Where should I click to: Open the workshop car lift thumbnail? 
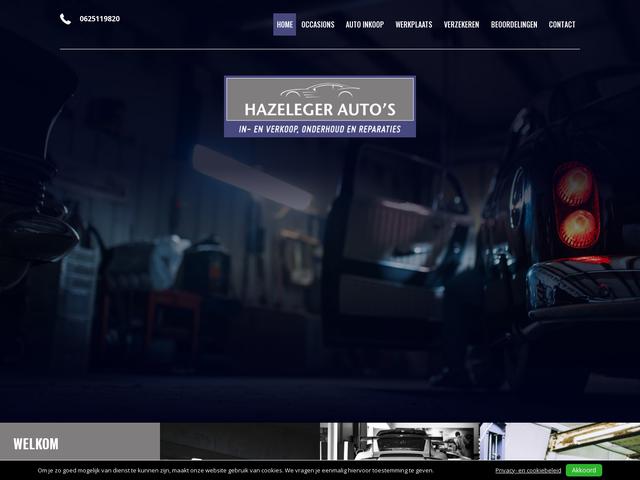tap(559, 441)
